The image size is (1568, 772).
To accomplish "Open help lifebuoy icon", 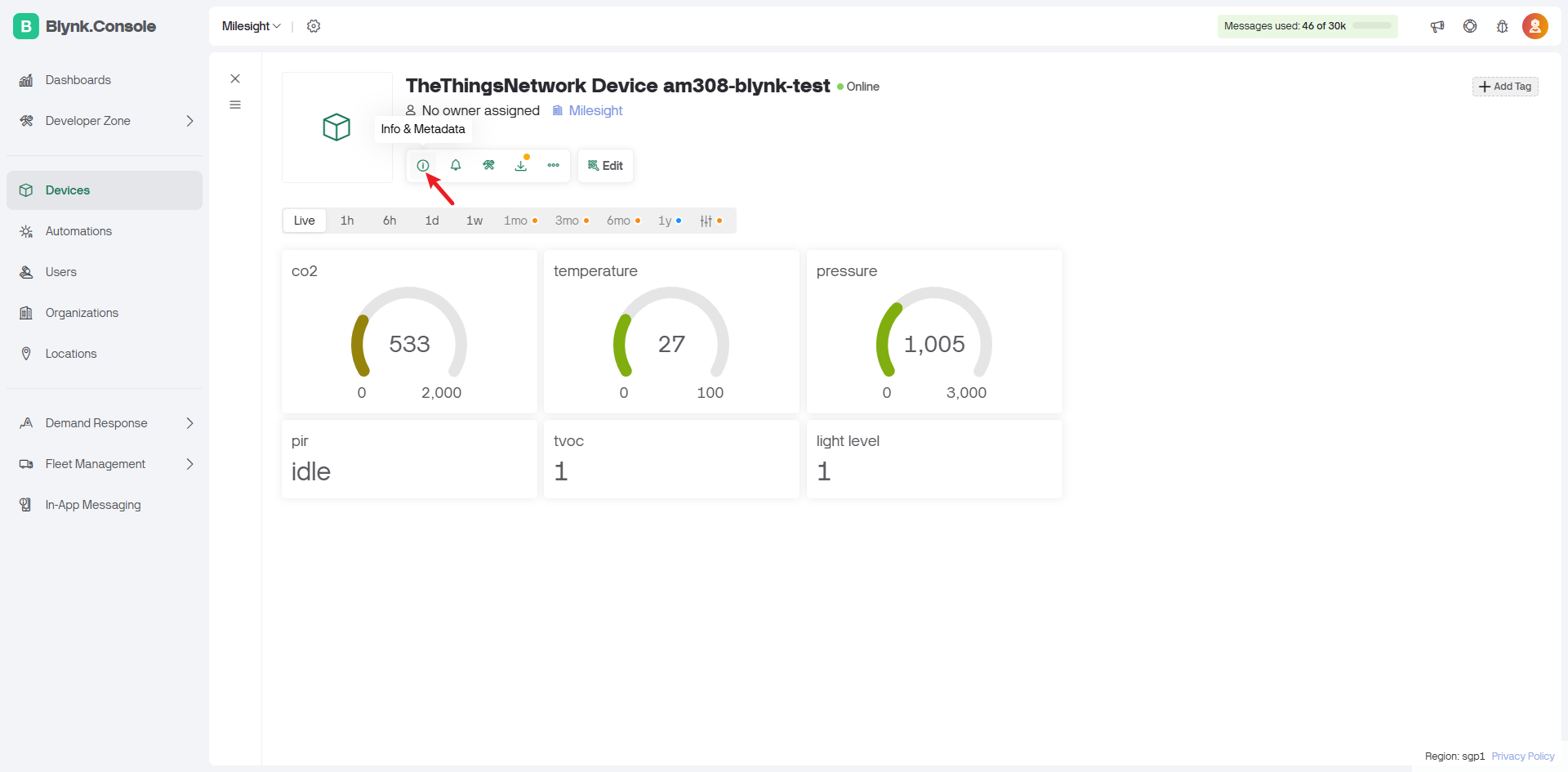I will click(x=1470, y=26).
